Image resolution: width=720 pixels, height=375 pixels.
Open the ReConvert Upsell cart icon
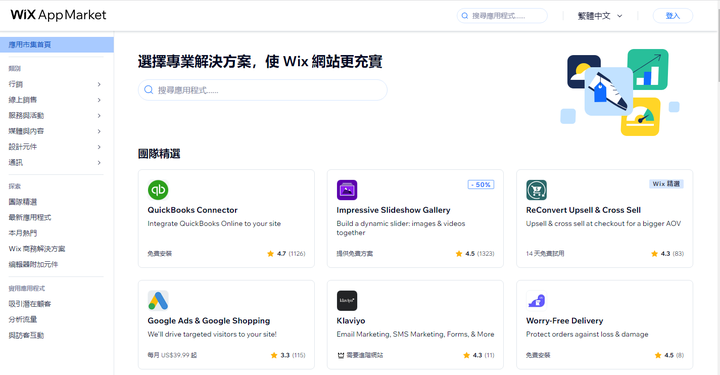tap(536, 190)
